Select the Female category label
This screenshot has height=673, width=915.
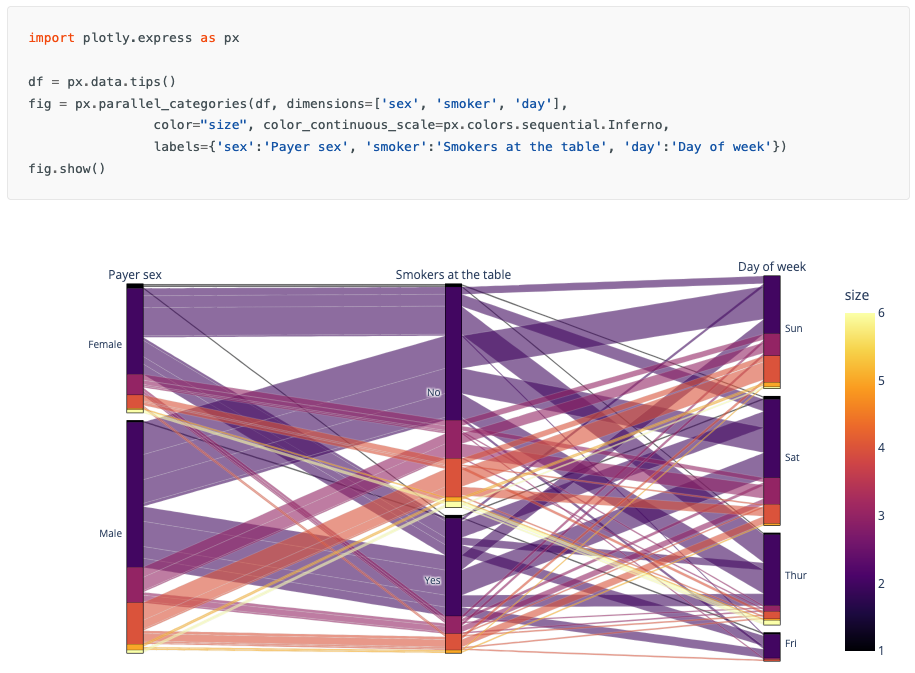(105, 345)
